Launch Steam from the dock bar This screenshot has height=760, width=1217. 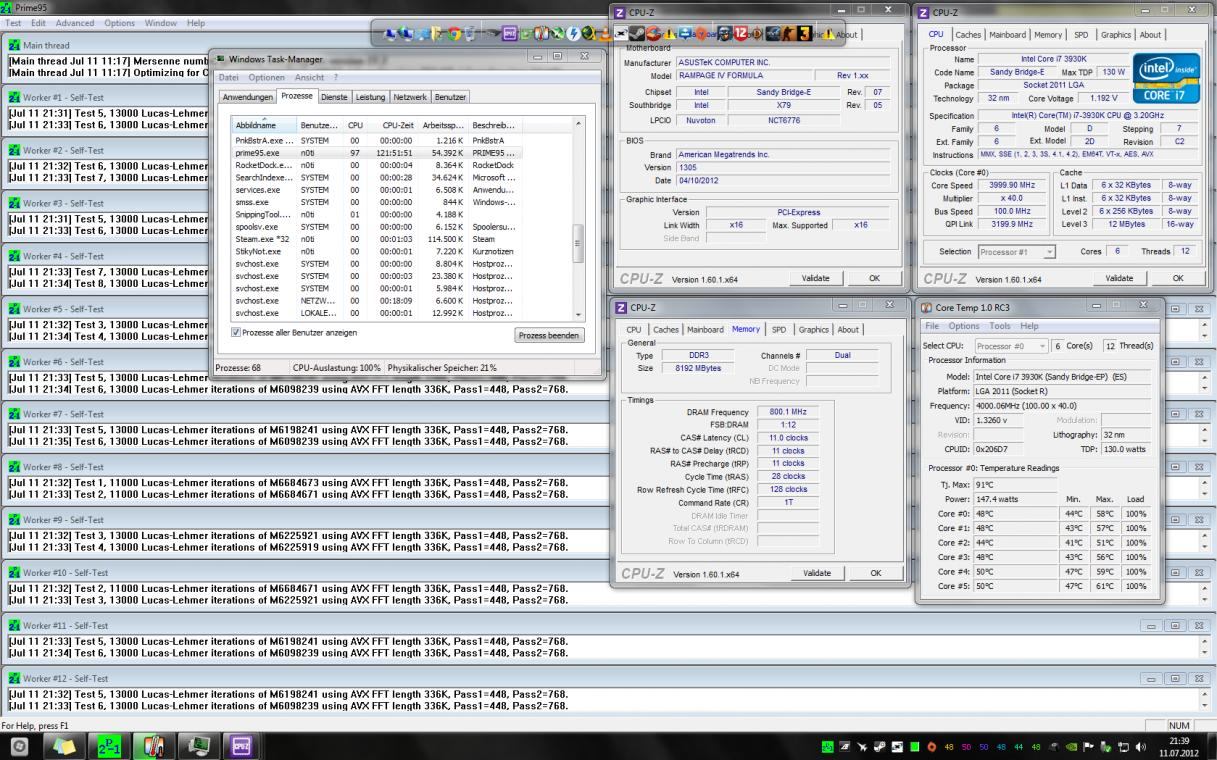coord(635,34)
